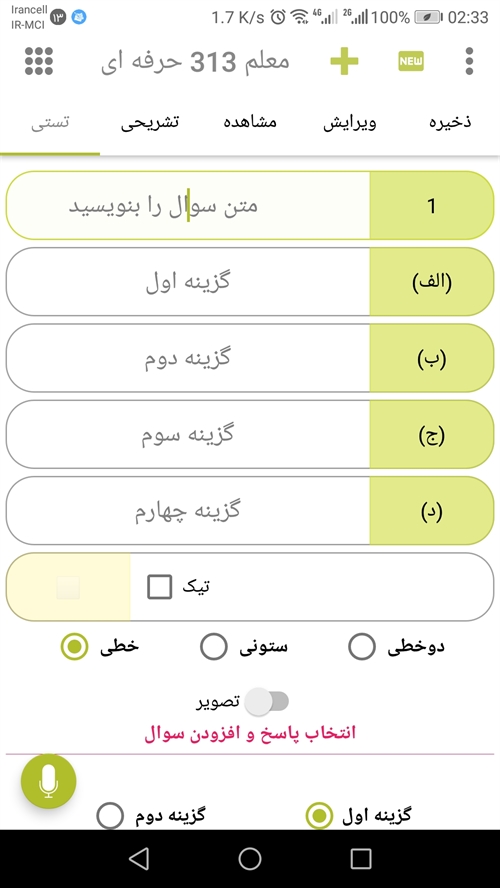Open the dotted grid menu icon
The width and height of the screenshot is (500, 888).
click(x=39, y=61)
